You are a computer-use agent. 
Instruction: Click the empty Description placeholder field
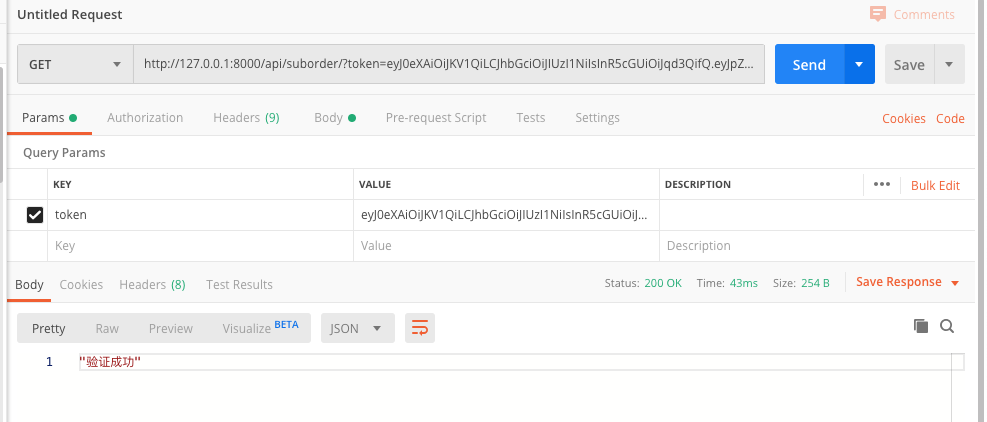point(817,246)
